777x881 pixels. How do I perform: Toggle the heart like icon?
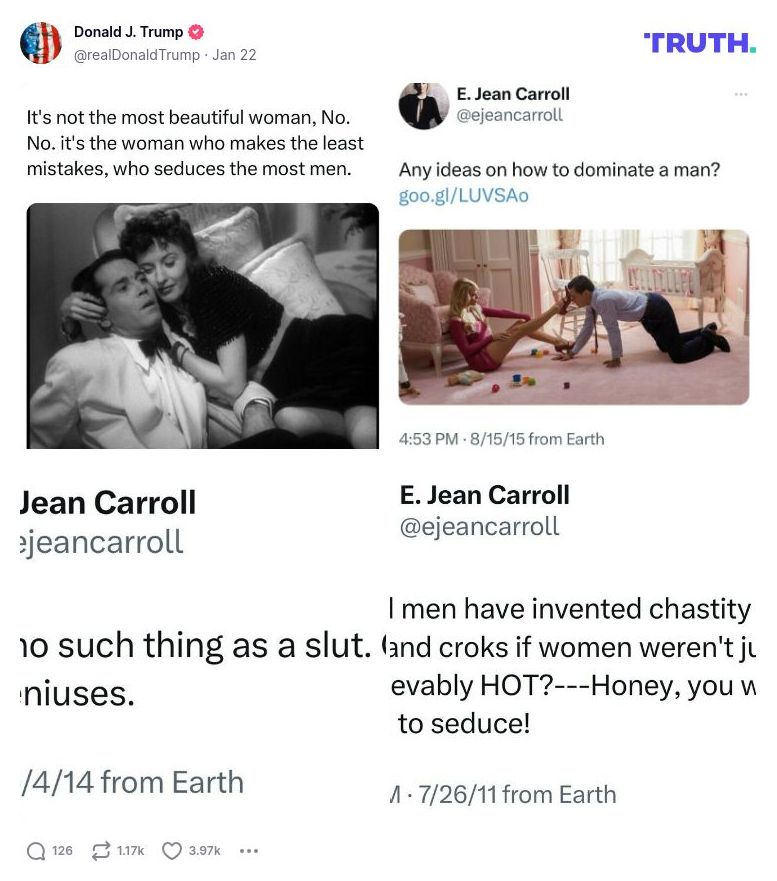click(x=172, y=851)
